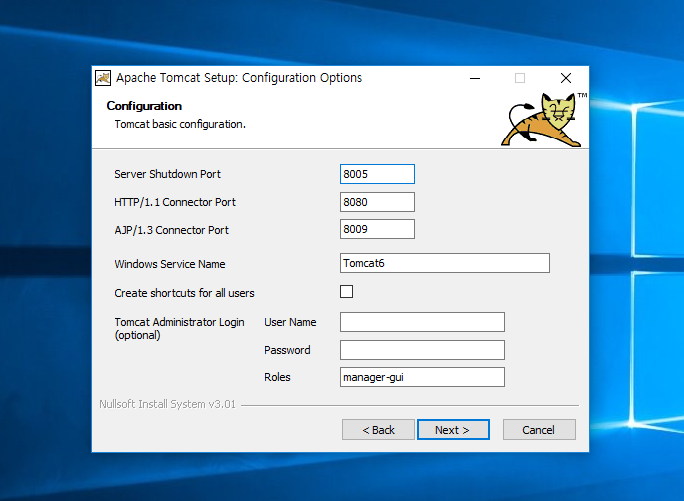This screenshot has height=501, width=684.
Task: Click the Nullsoft Install System v3.01 text
Action: click(x=168, y=404)
